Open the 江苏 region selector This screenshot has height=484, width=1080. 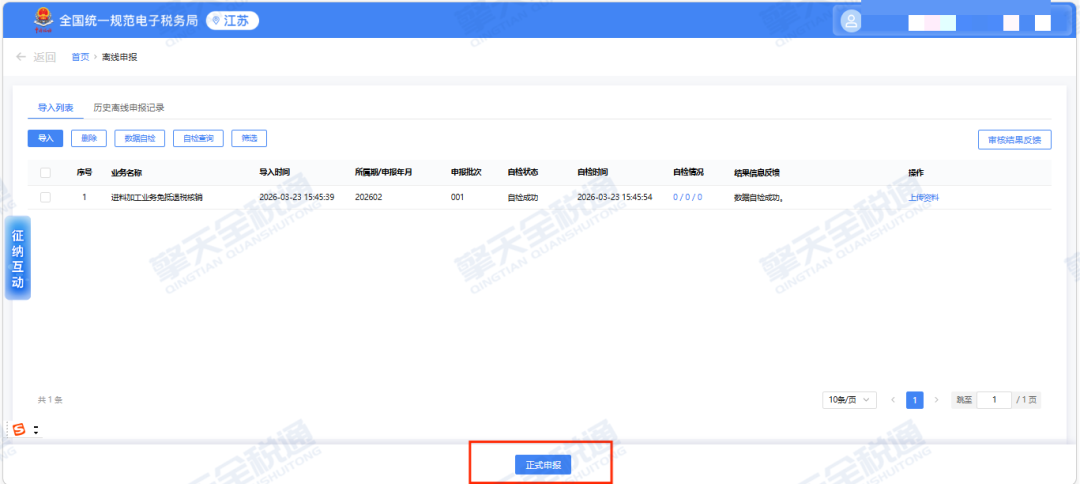tap(232, 21)
